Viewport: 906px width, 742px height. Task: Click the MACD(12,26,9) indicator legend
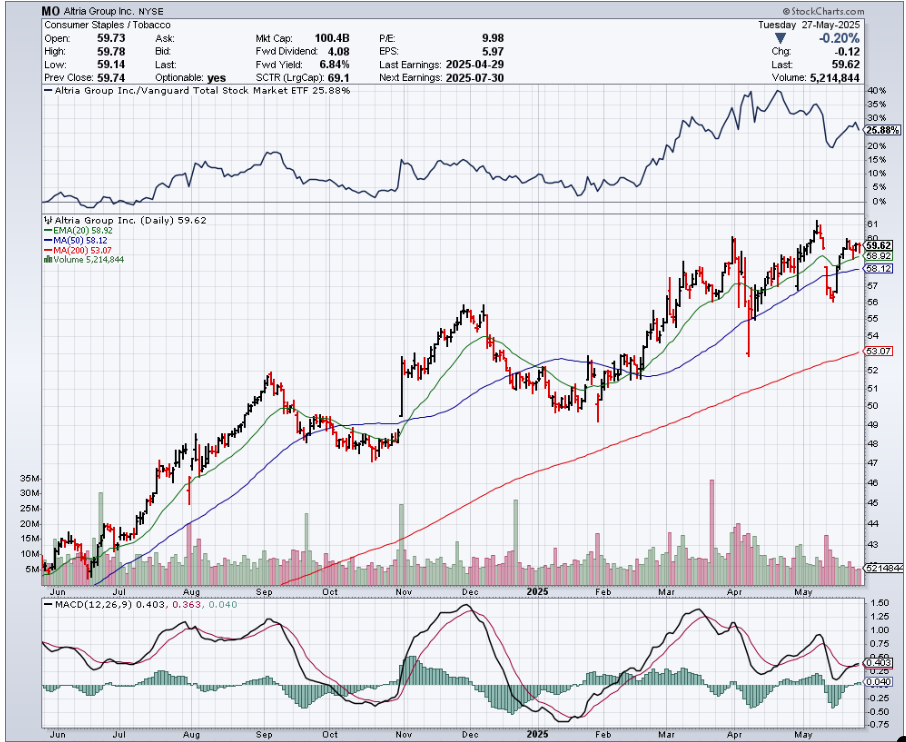click(140, 605)
